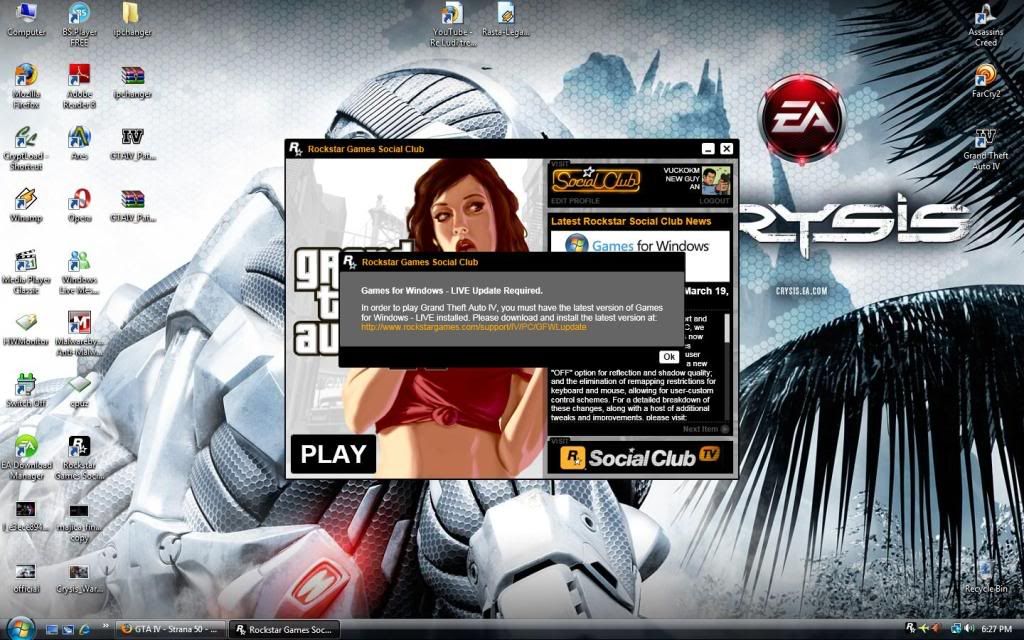
Task: Select the EA Download Manager icon
Action: tap(26, 452)
